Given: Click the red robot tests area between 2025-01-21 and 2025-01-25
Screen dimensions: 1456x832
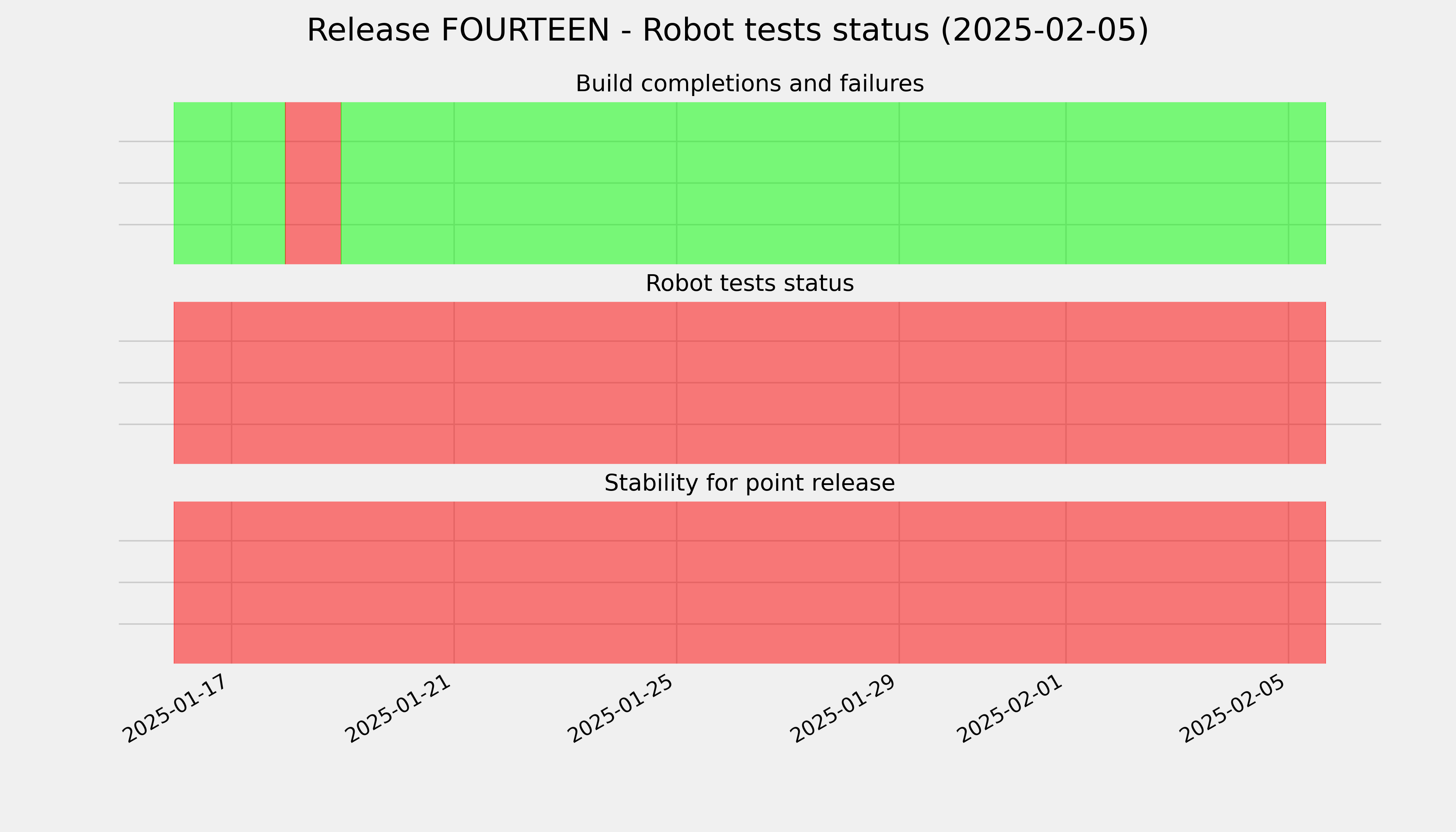Looking at the screenshot, I should point(565,383).
